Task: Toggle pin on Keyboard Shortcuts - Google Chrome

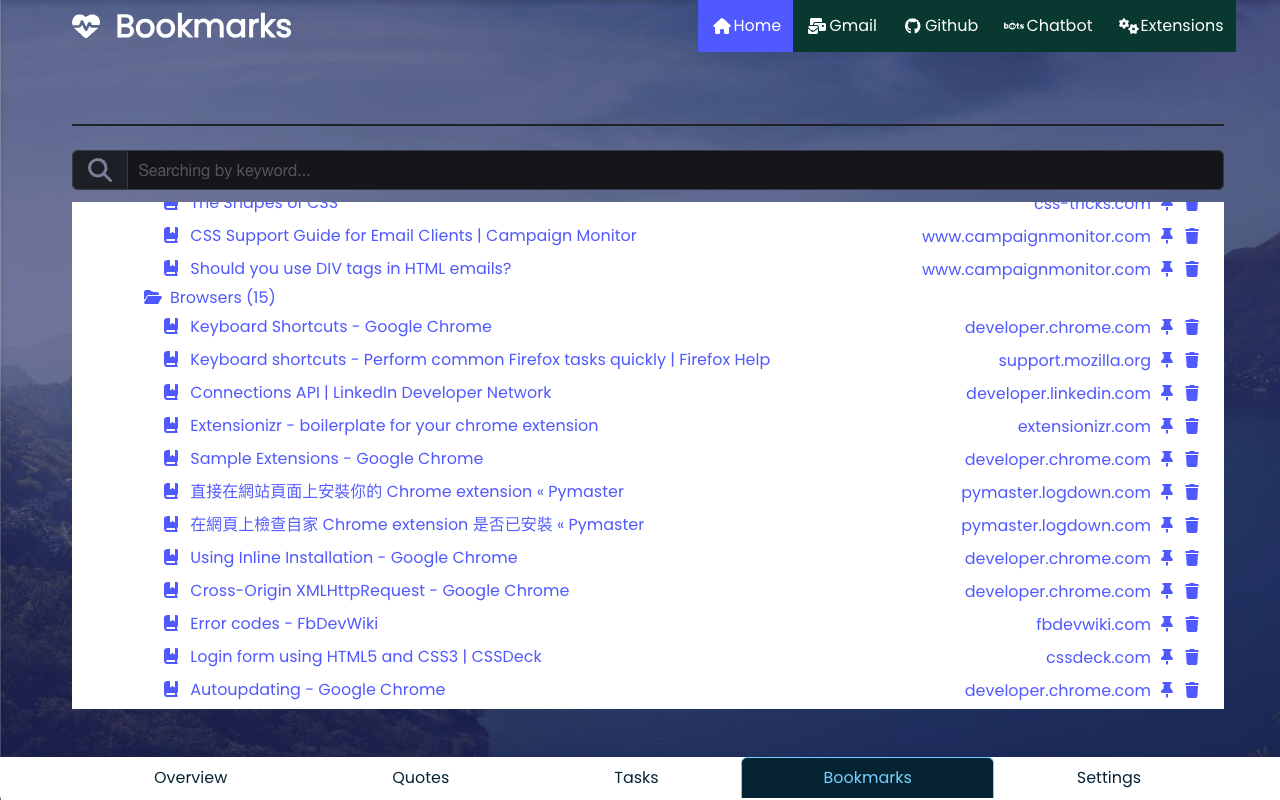Action: pos(1166,327)
